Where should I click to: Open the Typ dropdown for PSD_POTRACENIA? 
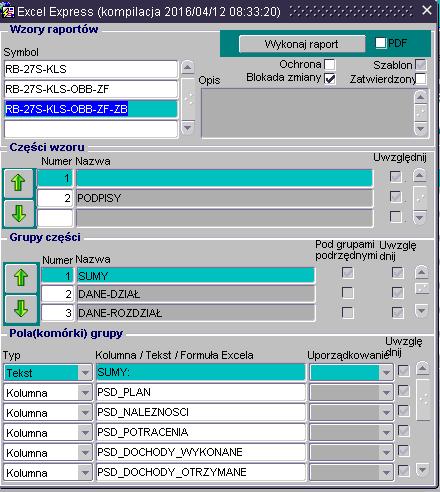click(x=85, y=433)
